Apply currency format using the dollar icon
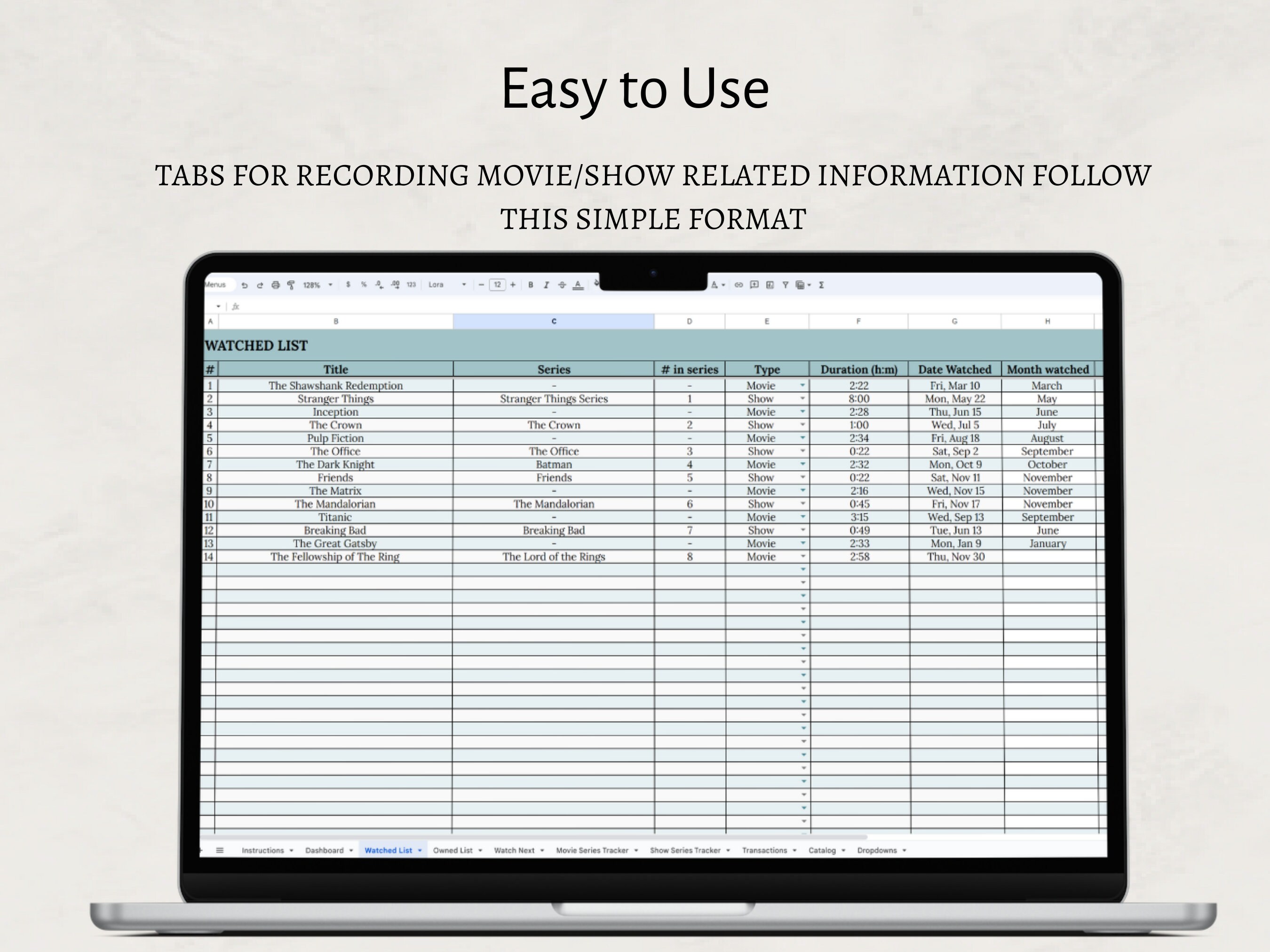This screenshot has height=952, width=1270. (349, 285)
